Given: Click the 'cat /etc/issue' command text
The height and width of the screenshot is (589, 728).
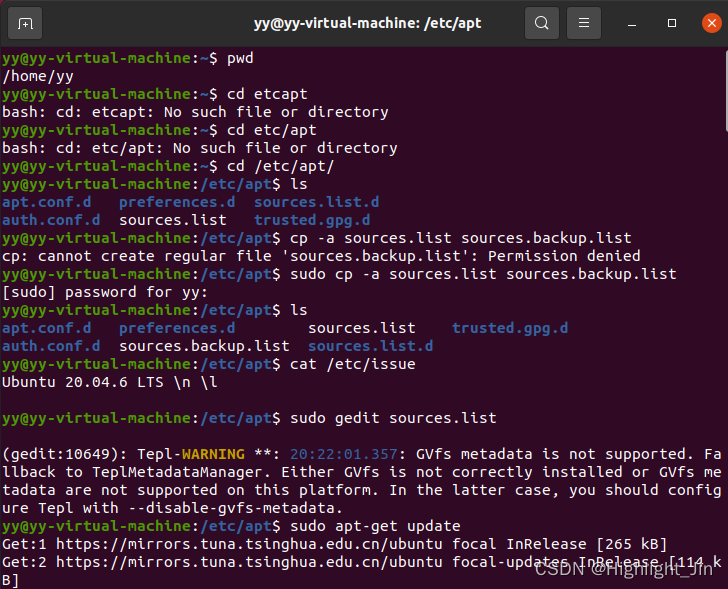Looking at the screenshot, I should [352, 364].
